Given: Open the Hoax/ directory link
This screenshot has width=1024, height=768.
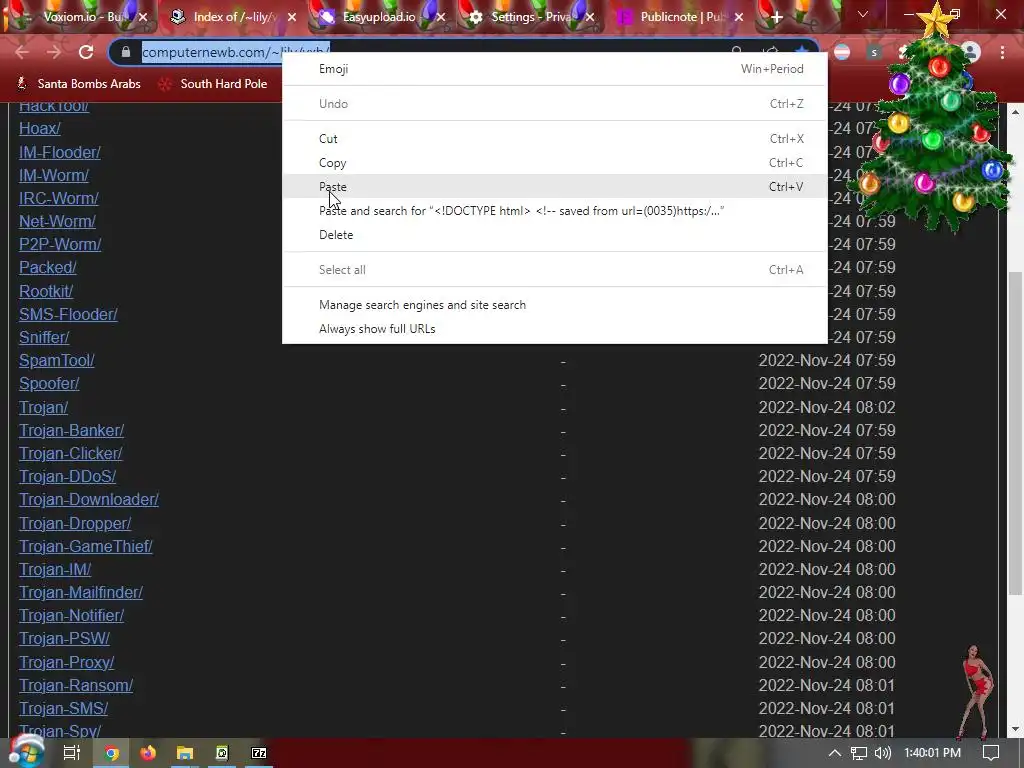Looking at the screenshot, I should pos(40,129).
